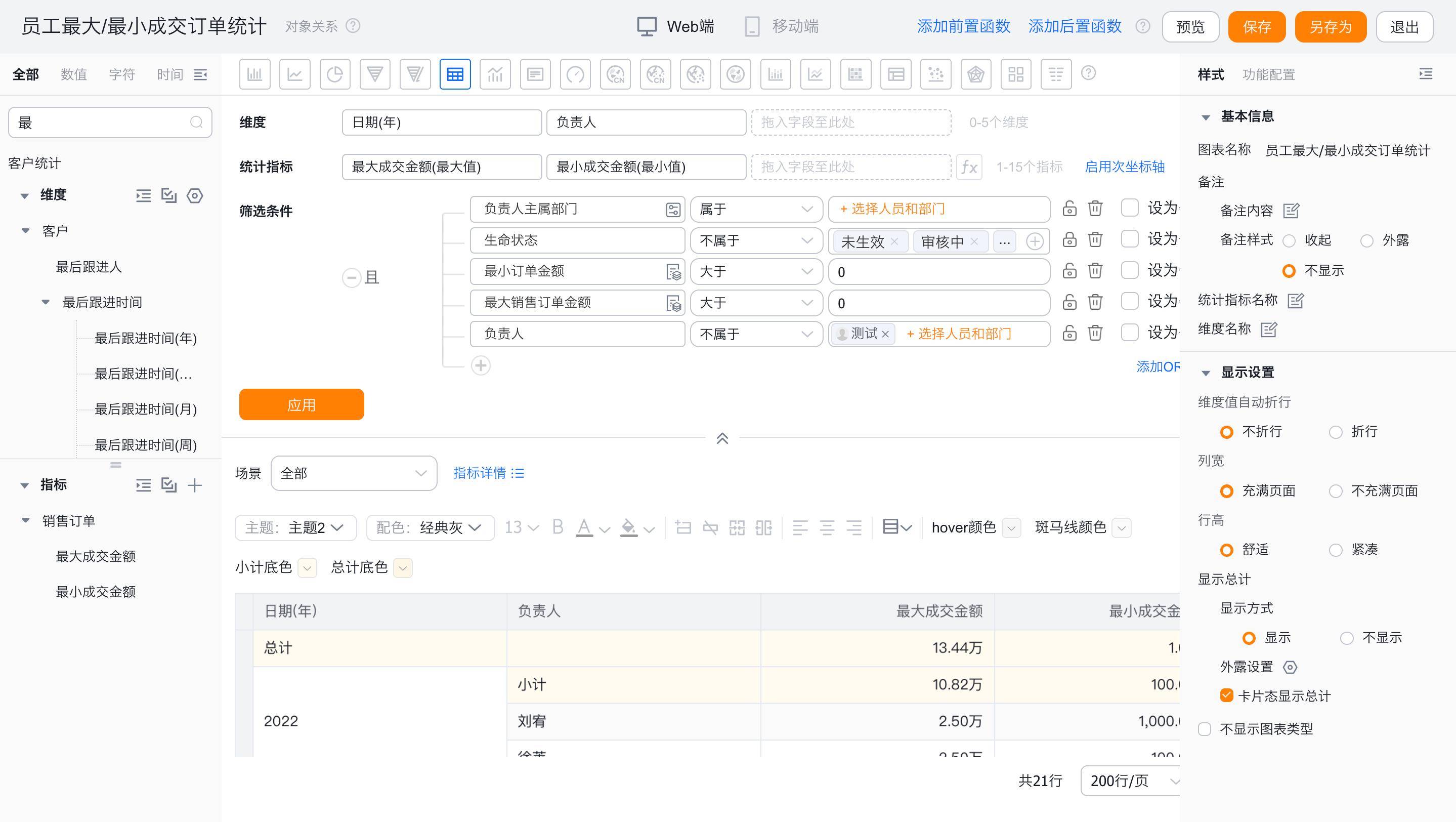Open the 总计底色 color picker
The image size is (1456, 822).
[403, 567]
